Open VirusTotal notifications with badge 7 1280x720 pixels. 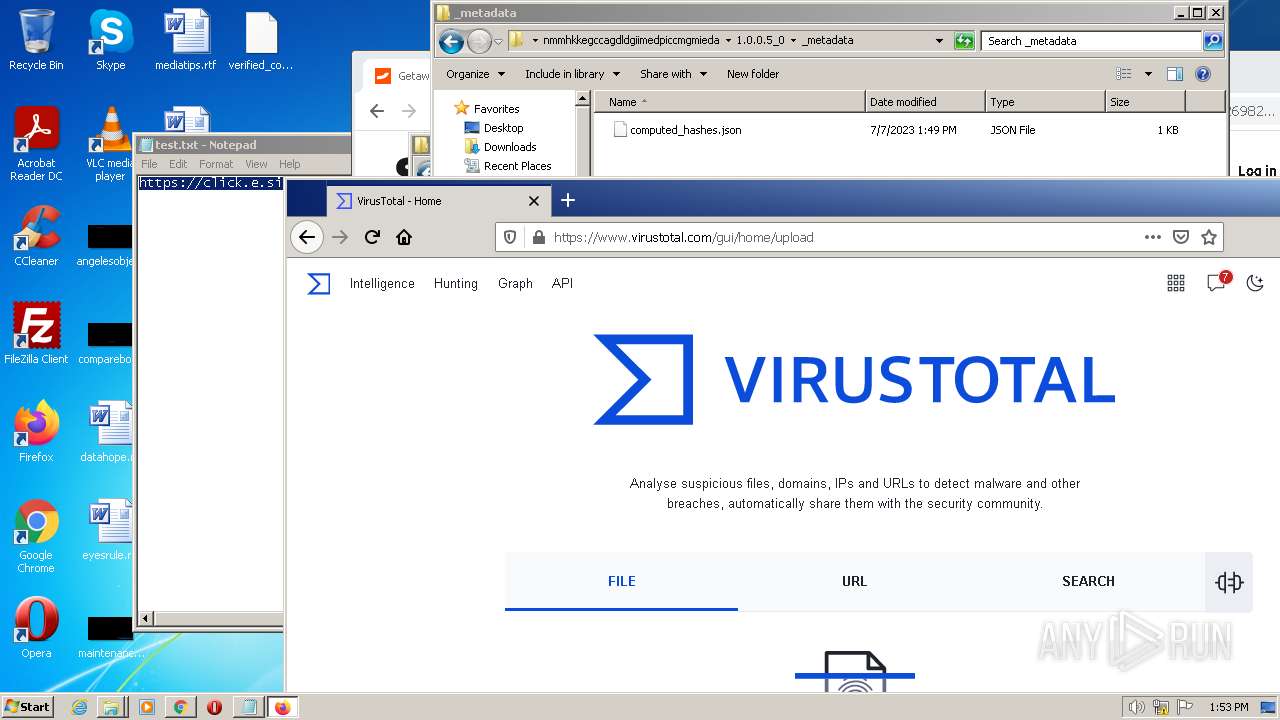click(x=1217, y=282)
